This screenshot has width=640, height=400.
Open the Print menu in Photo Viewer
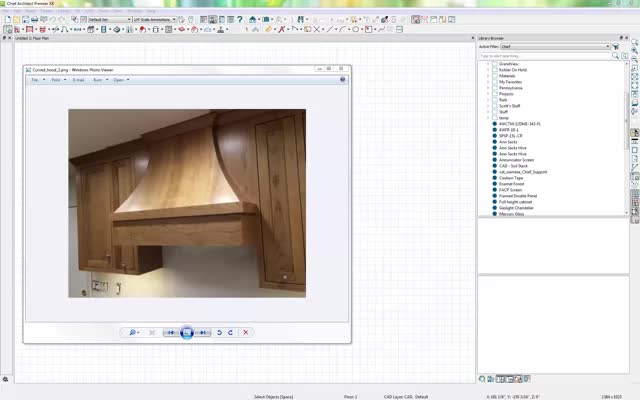[57, 79]
